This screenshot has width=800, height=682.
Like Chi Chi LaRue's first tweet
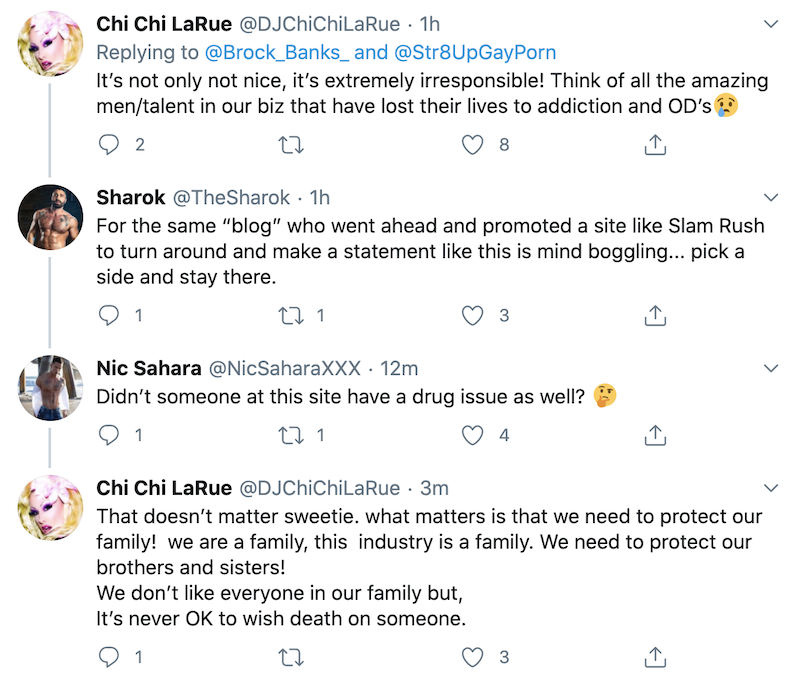(472, 145)
